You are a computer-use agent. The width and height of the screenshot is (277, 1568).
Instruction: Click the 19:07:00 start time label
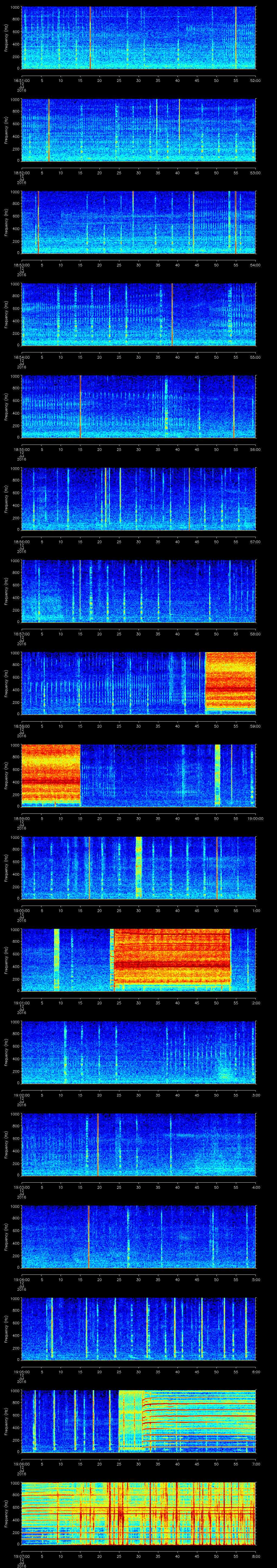[22, 1556]
